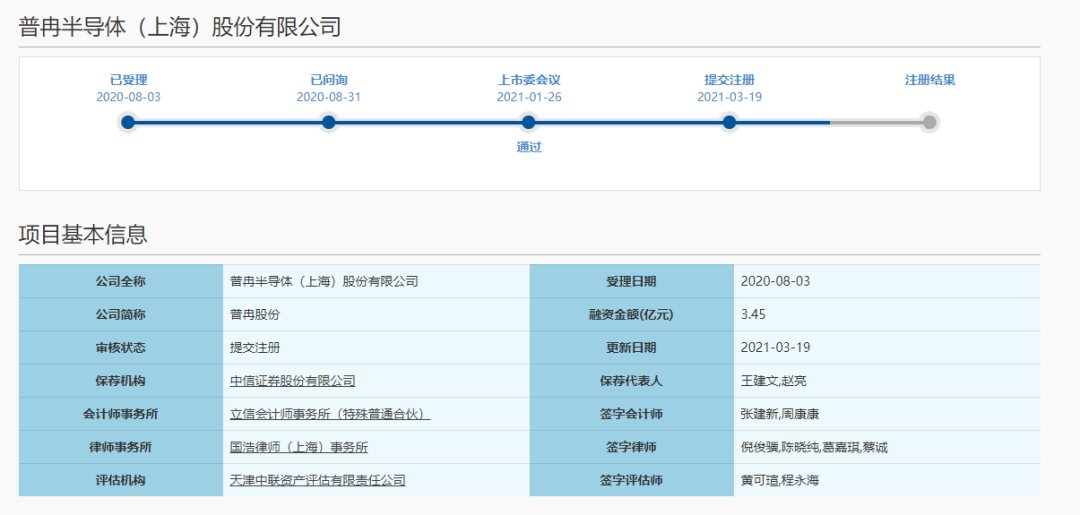Click the 已受理 timeline step dot

tap(127, 123)
